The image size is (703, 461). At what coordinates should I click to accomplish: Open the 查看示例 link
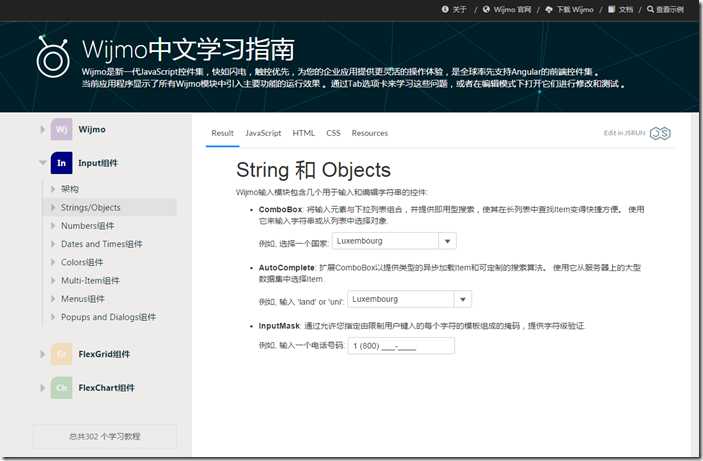click(670, 9)
